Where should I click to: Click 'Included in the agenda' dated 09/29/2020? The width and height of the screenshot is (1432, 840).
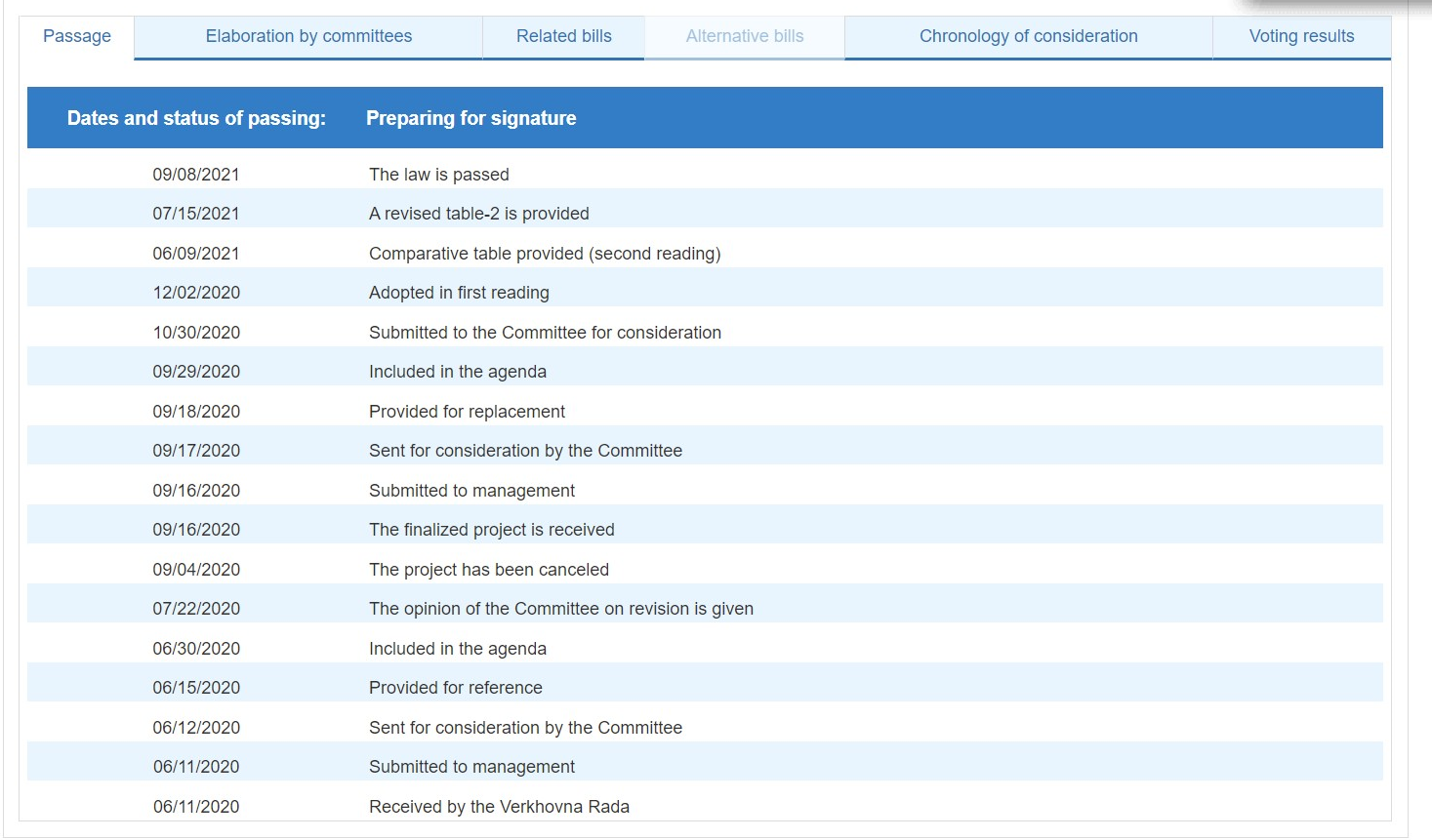click(458, 372)
